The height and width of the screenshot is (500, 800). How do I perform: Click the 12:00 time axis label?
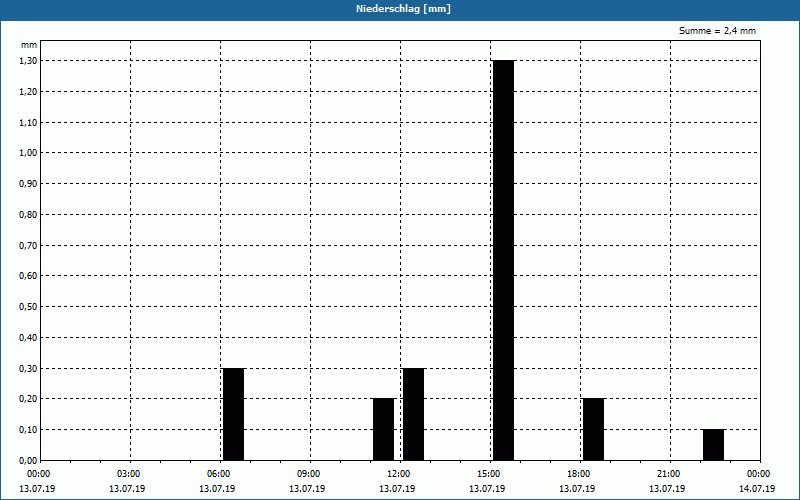(x=398, y=474)
